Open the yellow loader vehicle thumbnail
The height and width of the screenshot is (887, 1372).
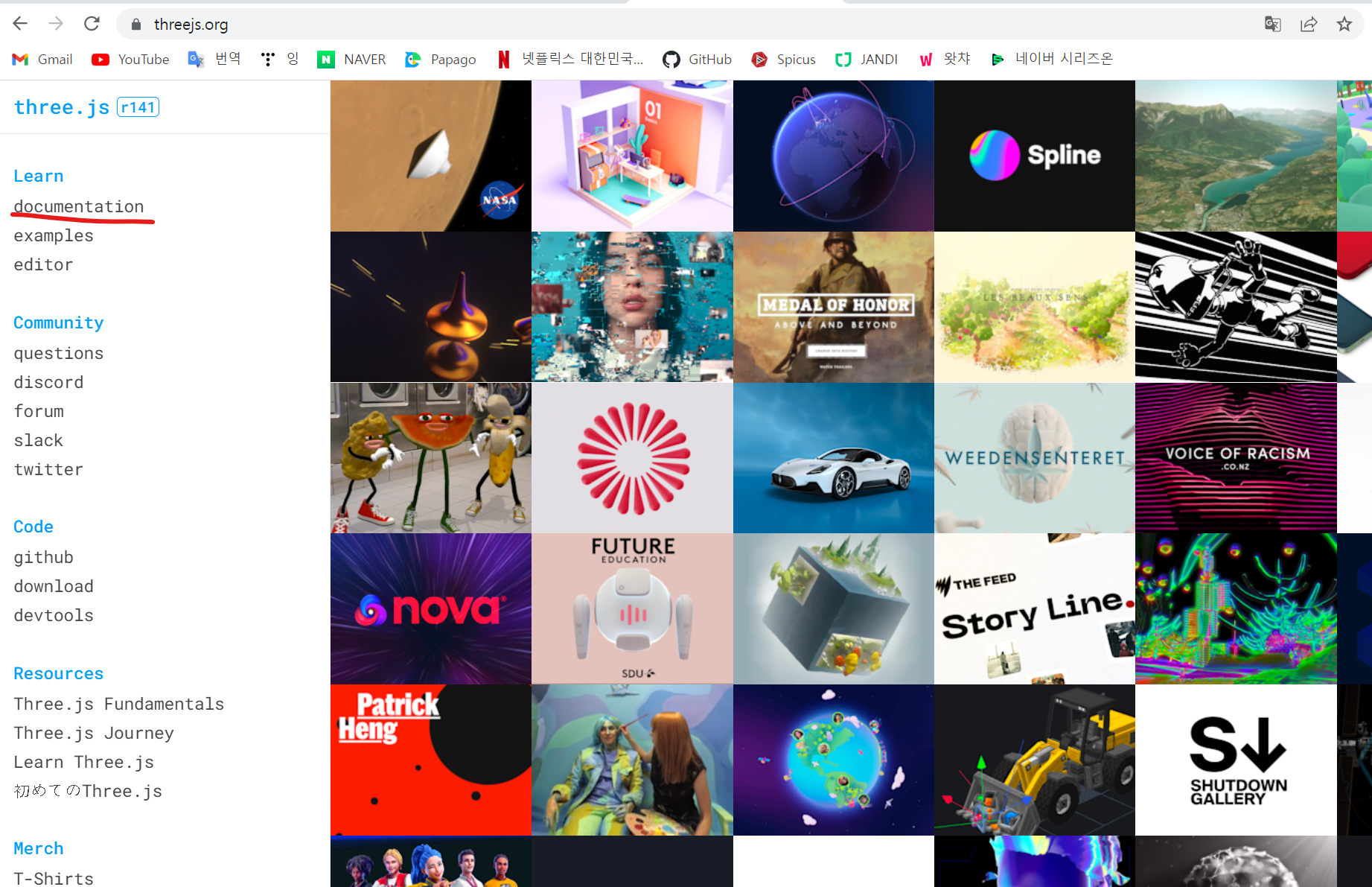[1034, 760]
